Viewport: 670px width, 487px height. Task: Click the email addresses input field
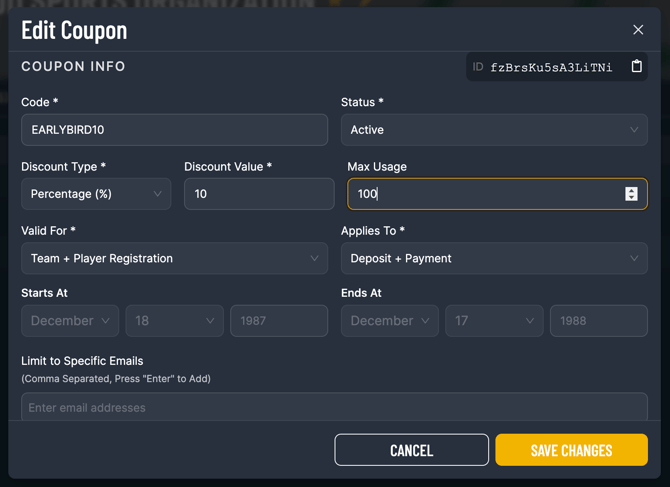334,407
